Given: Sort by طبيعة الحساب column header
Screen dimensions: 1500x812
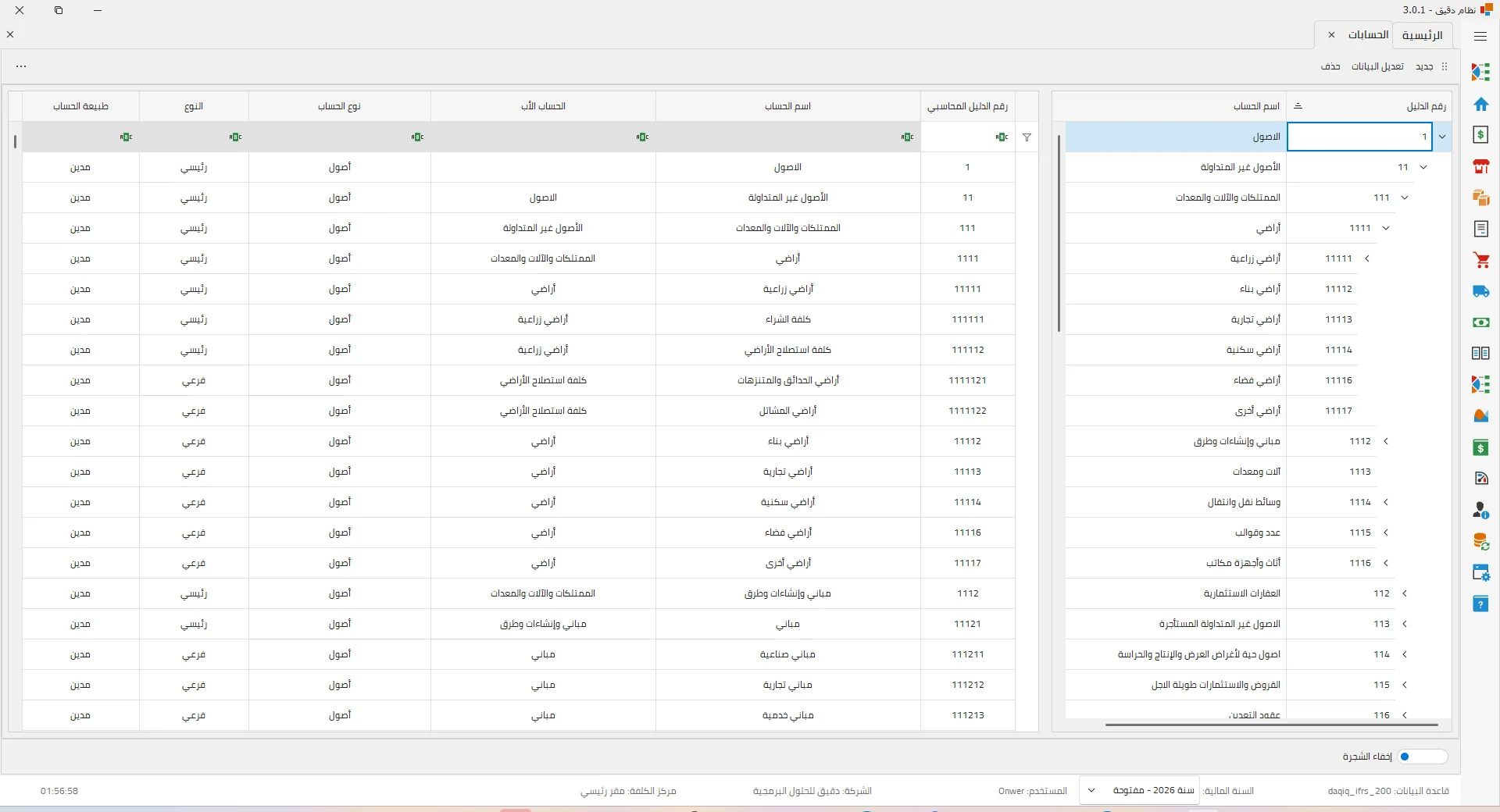Looking at the screenshot, I should [80, 106].
